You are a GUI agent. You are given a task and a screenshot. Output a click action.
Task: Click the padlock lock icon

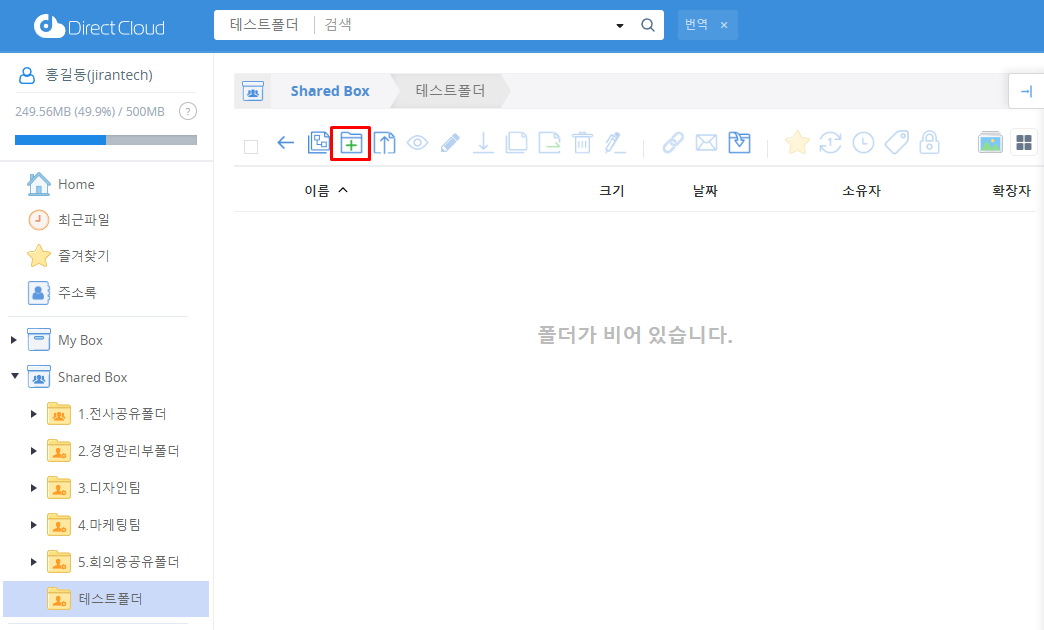929,143
